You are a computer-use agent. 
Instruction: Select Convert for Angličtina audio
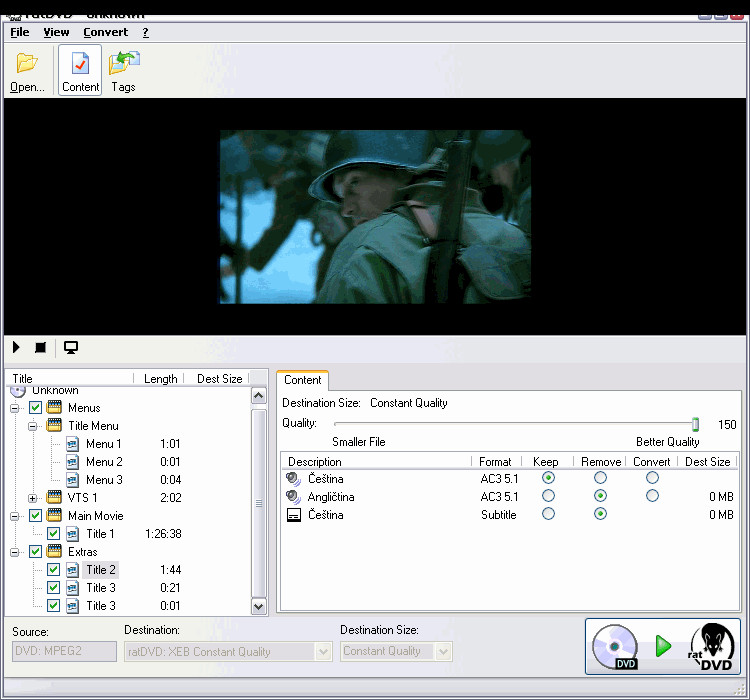[x=652, y=496]
